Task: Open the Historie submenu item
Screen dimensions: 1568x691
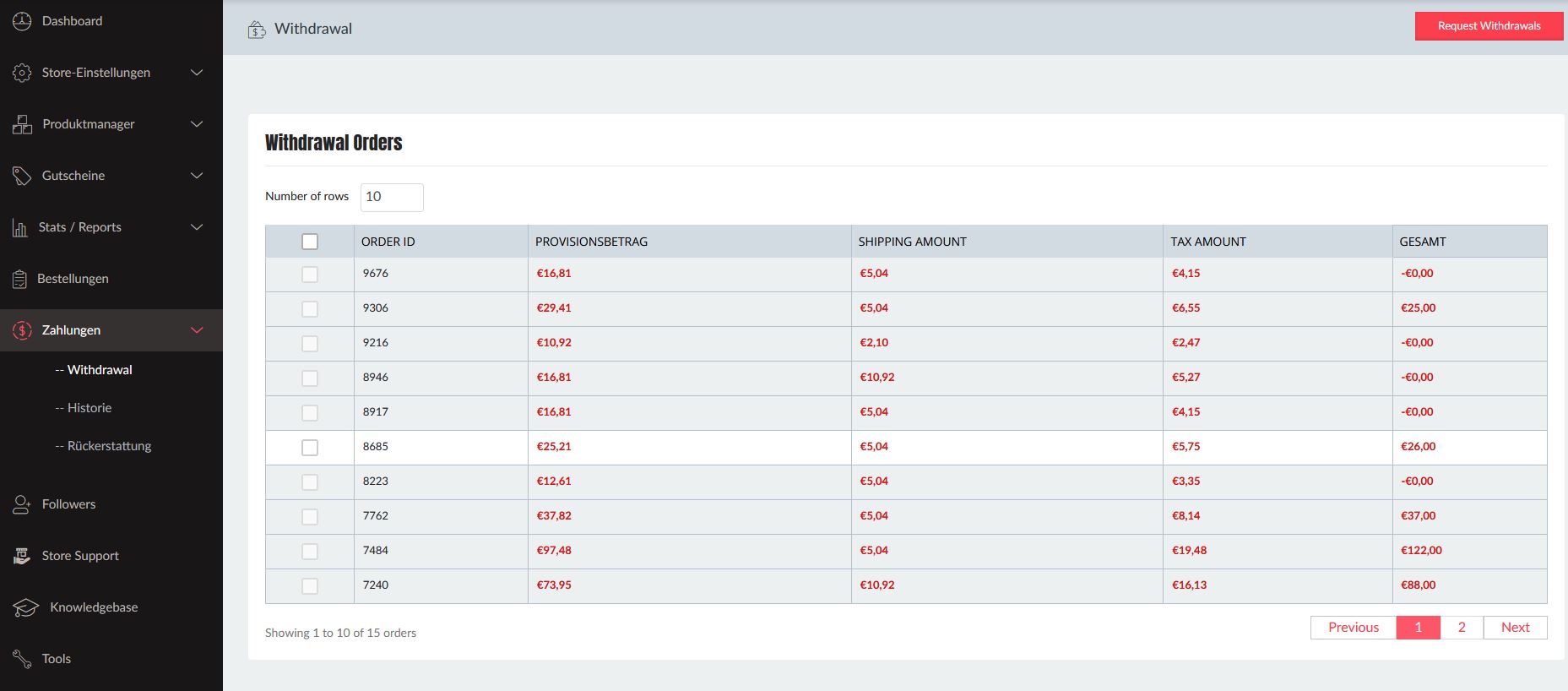Action: (89, 408)
